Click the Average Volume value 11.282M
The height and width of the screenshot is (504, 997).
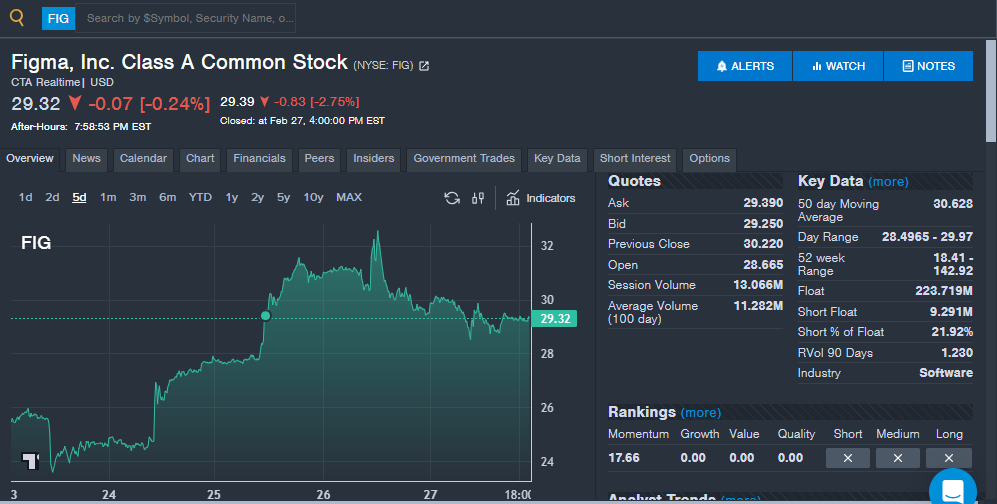(x=758, y=306)
